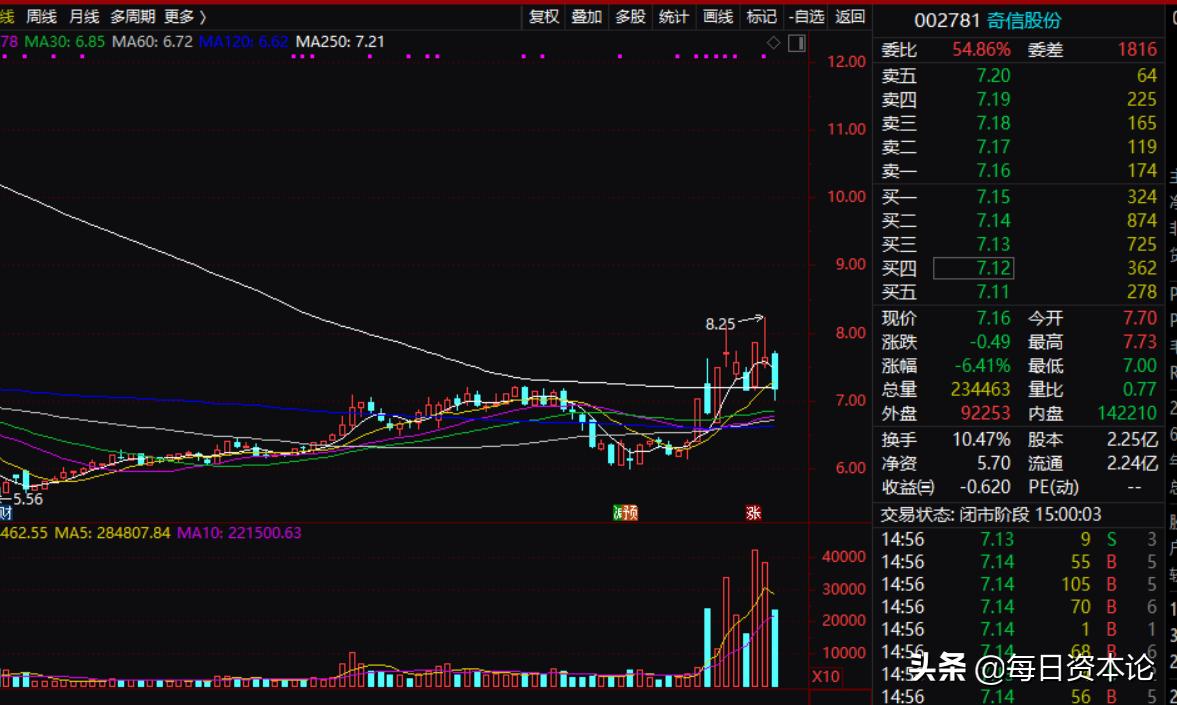Open the 统计 statistics tool
This screenshot has width=1177, height=705.
(x=673, y=17)
